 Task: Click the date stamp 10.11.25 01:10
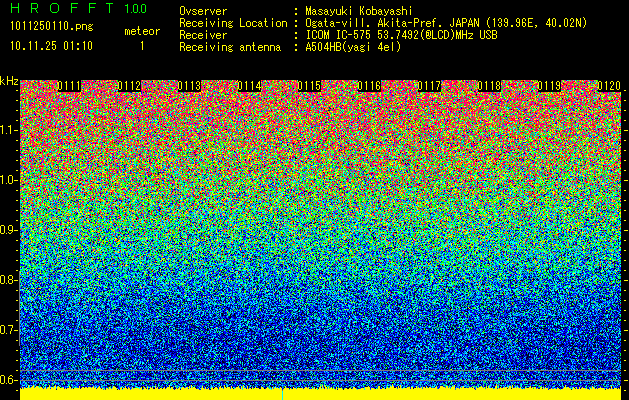51,46
